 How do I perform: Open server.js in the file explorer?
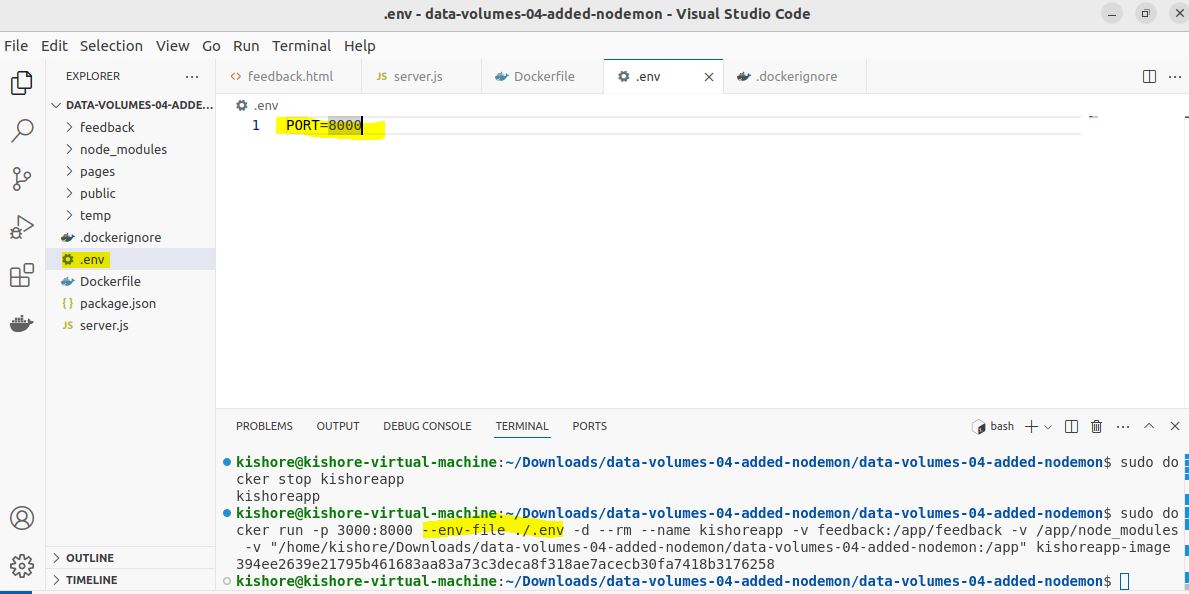point(104,325)
